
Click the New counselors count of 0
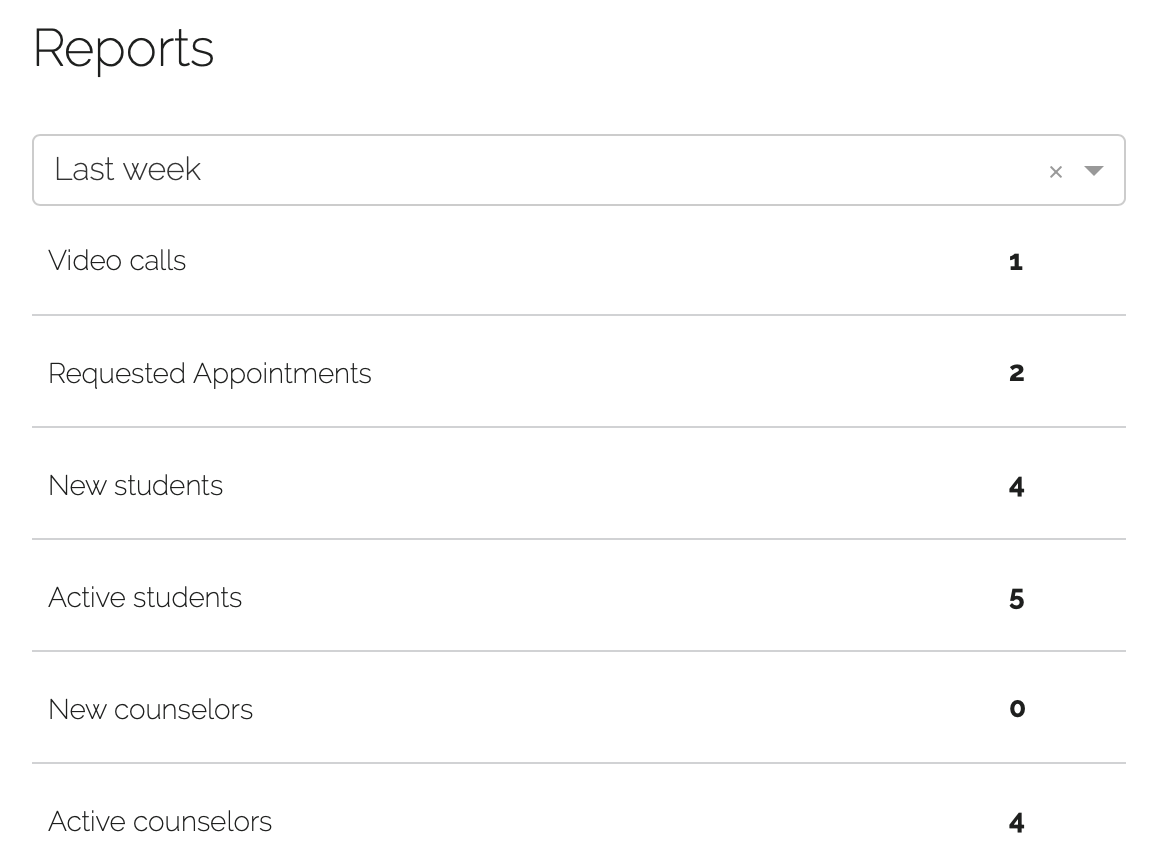[1016, 709]
